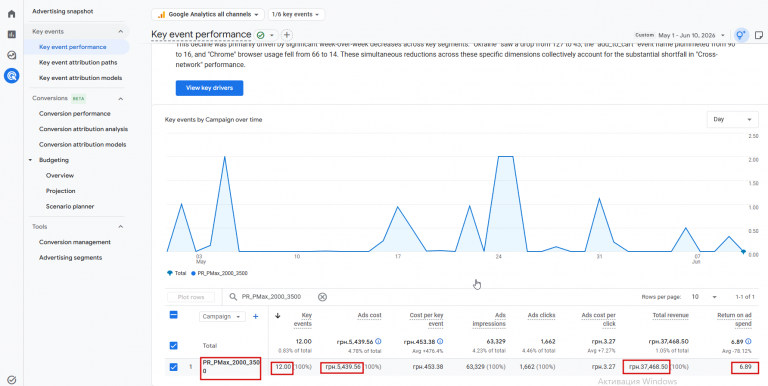Click the annotations note icon at top right
This screenshot has width=768, height=386.
tap(759, 35)
